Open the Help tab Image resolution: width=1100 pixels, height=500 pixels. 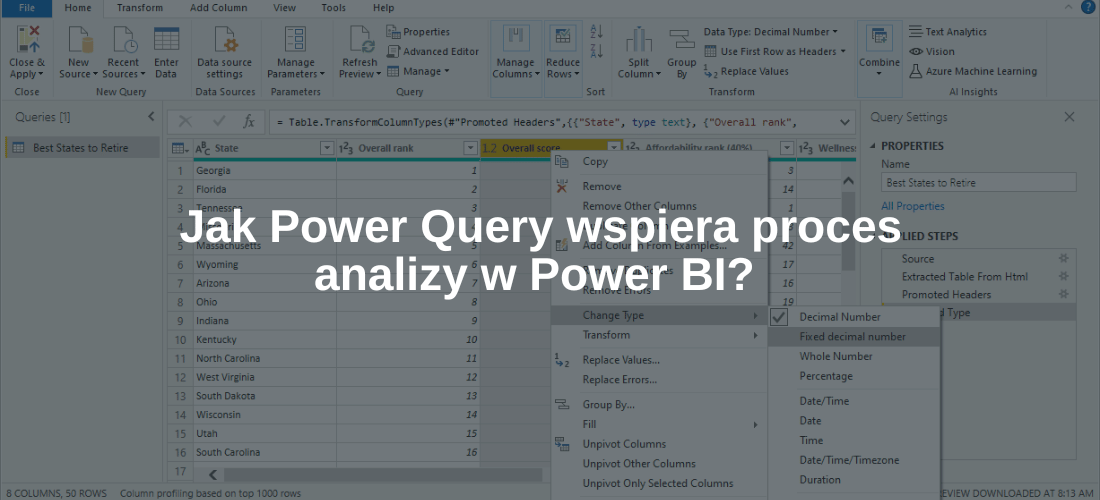[x=384, y=8]
